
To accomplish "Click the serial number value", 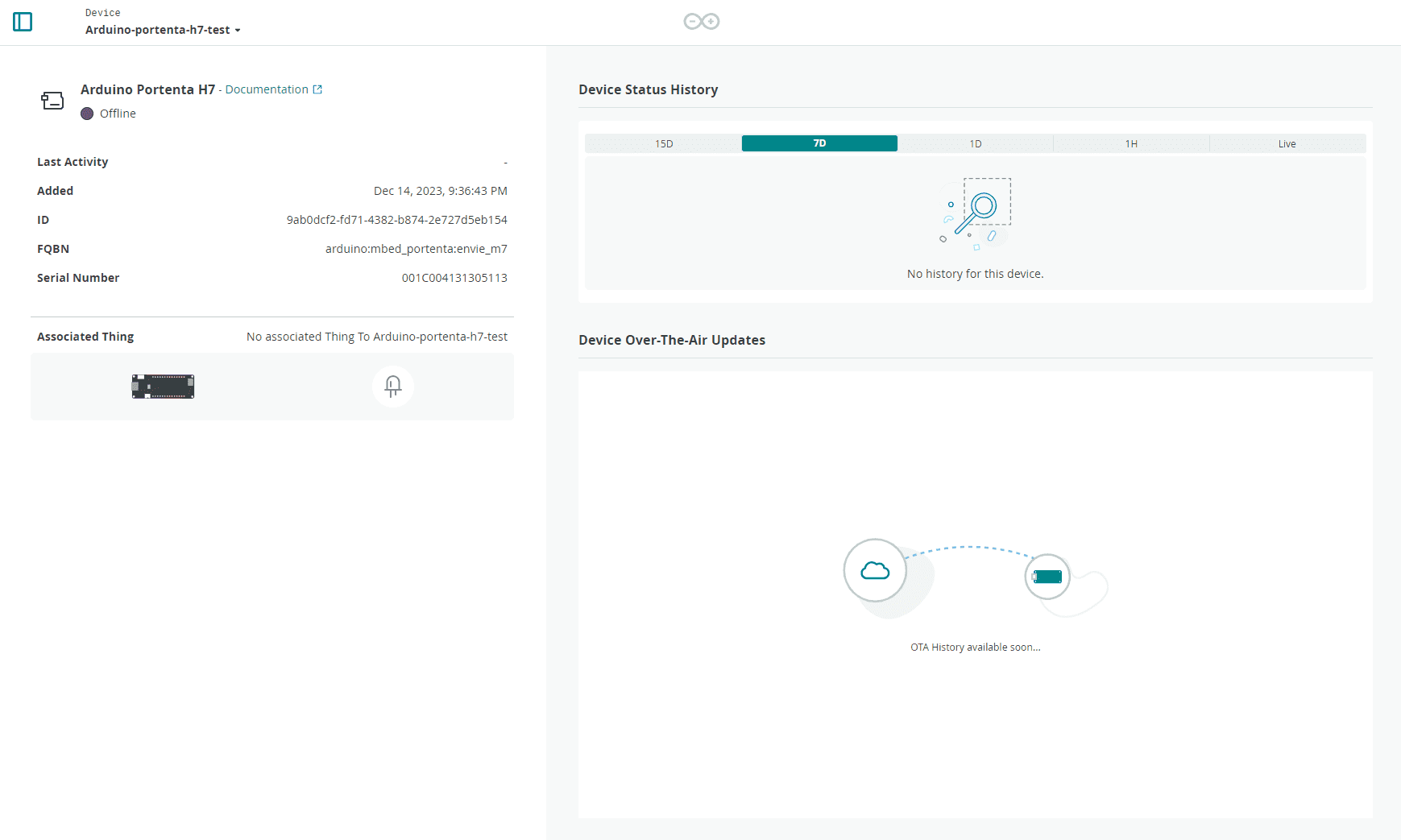I will point(454,278).
